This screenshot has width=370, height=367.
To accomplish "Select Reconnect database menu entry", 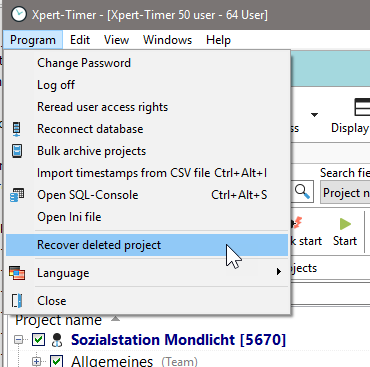I will click(147, 129).
